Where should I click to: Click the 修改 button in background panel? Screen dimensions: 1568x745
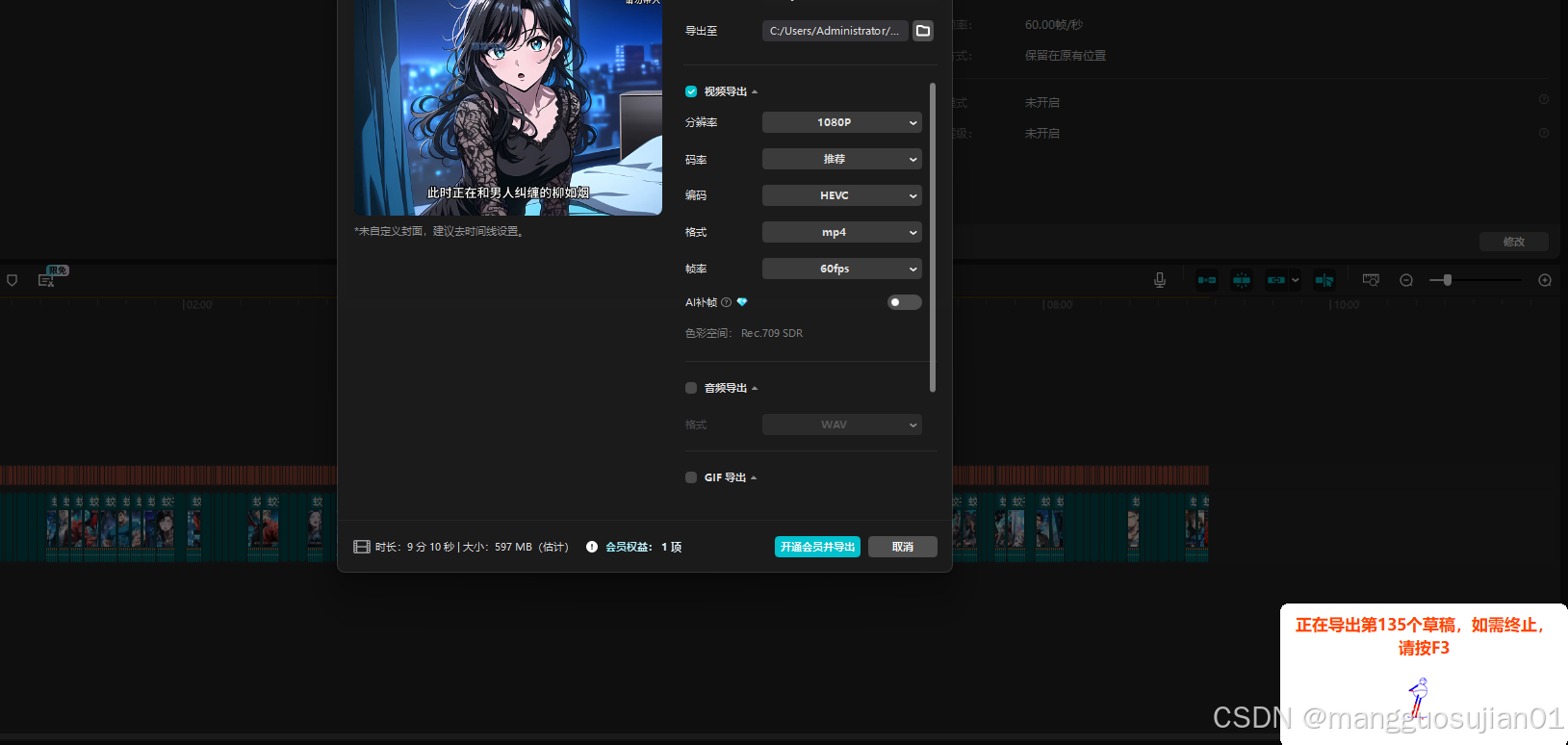tap(1514, 242)
